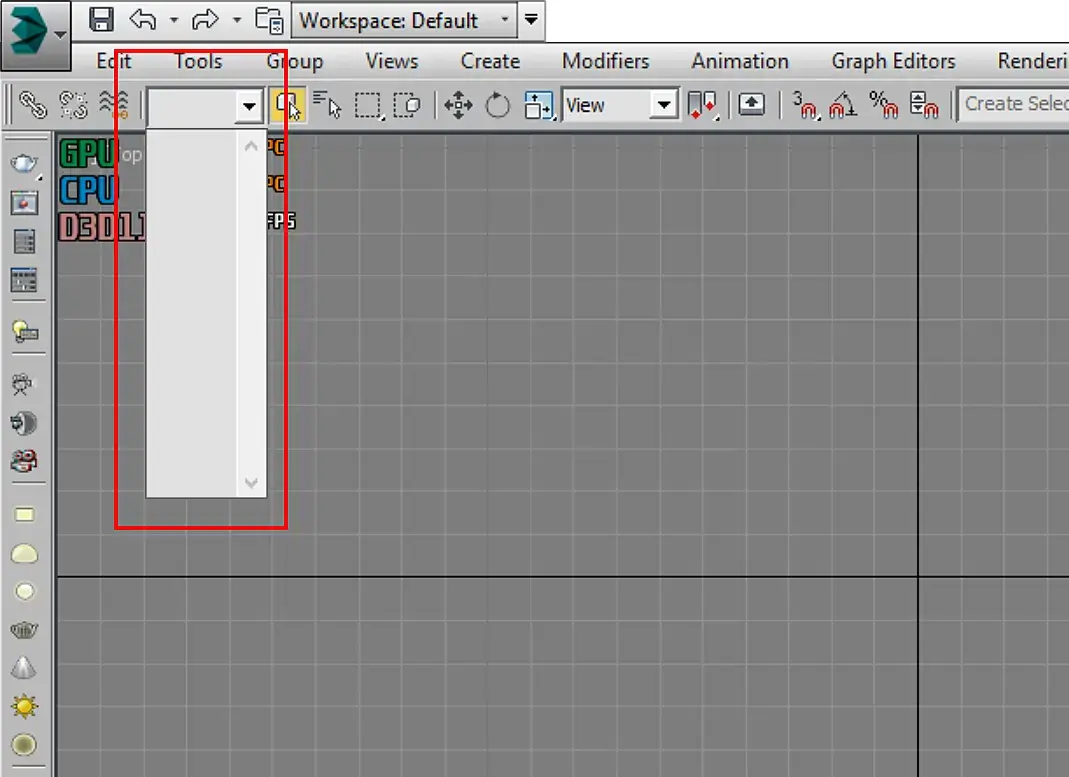Screen dimensions: 1069x777
Task: Toggle the Angle Snap magnet button
Action: (x=843, y=106)
